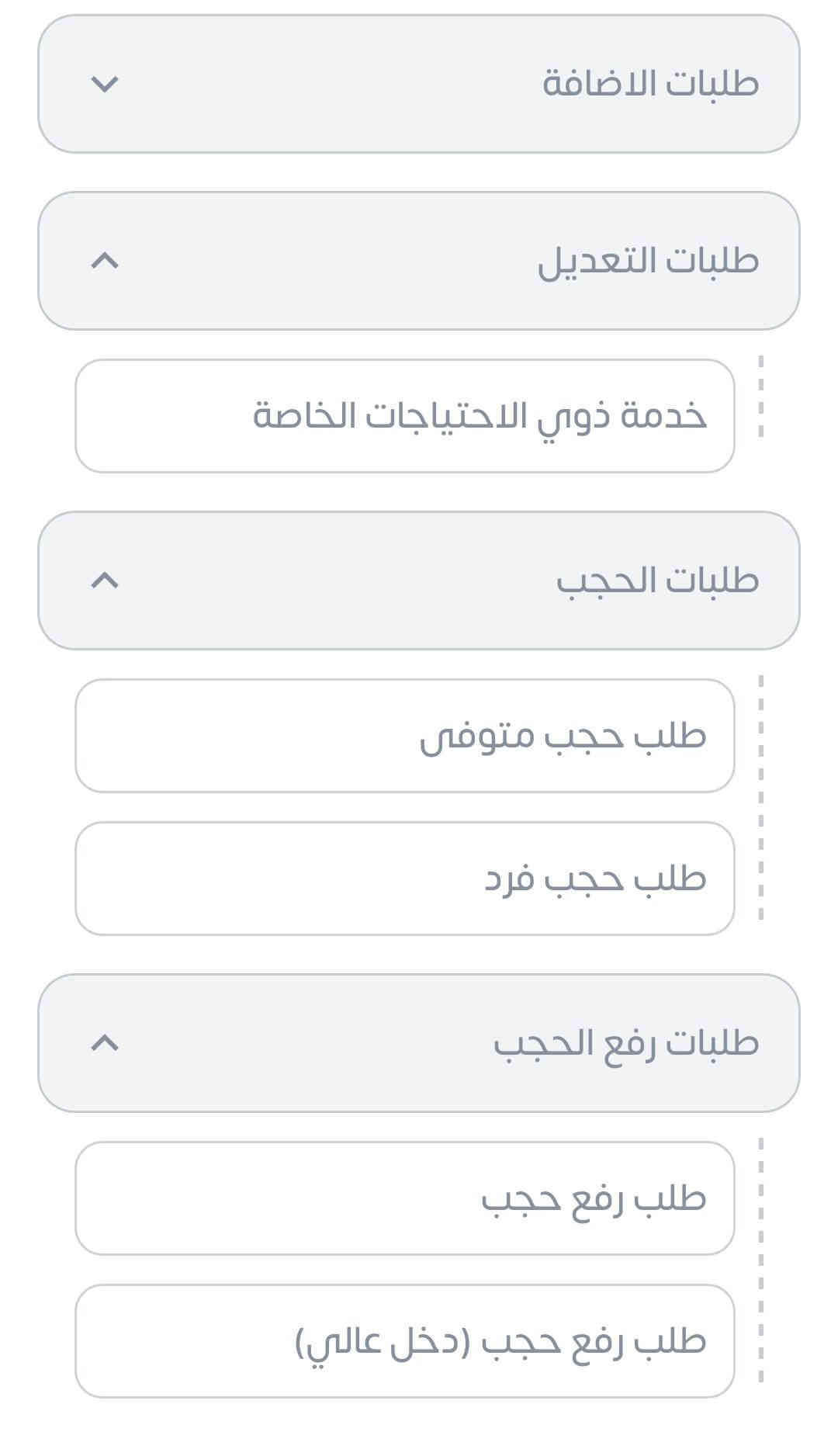
Task: Tap the deceased blocking request item متوفى
Action: coord(563,736)
